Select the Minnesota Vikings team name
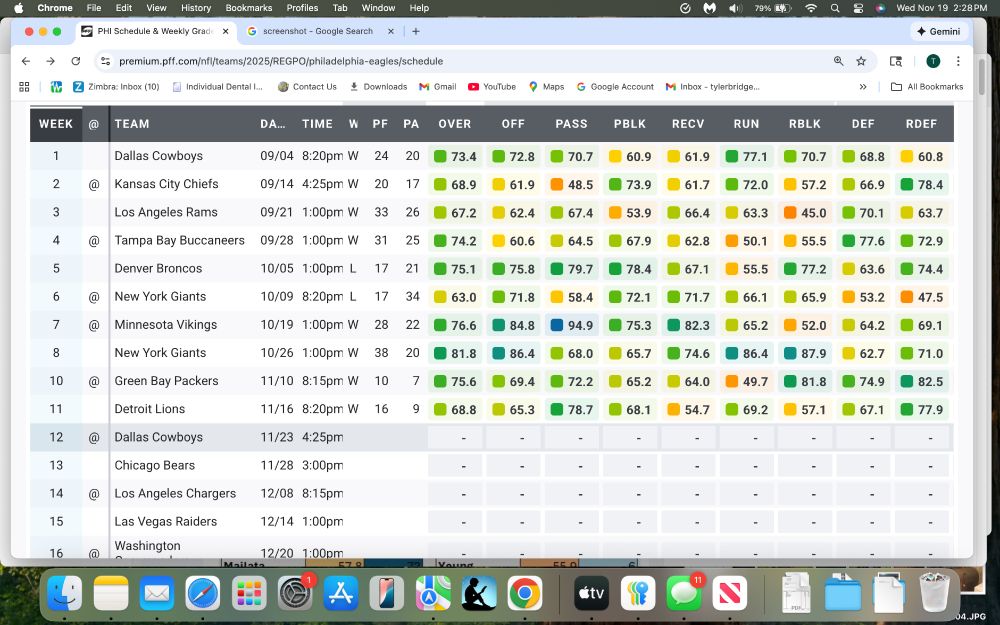The height and width of the screenshot is (625, 1000). [166, 325]
